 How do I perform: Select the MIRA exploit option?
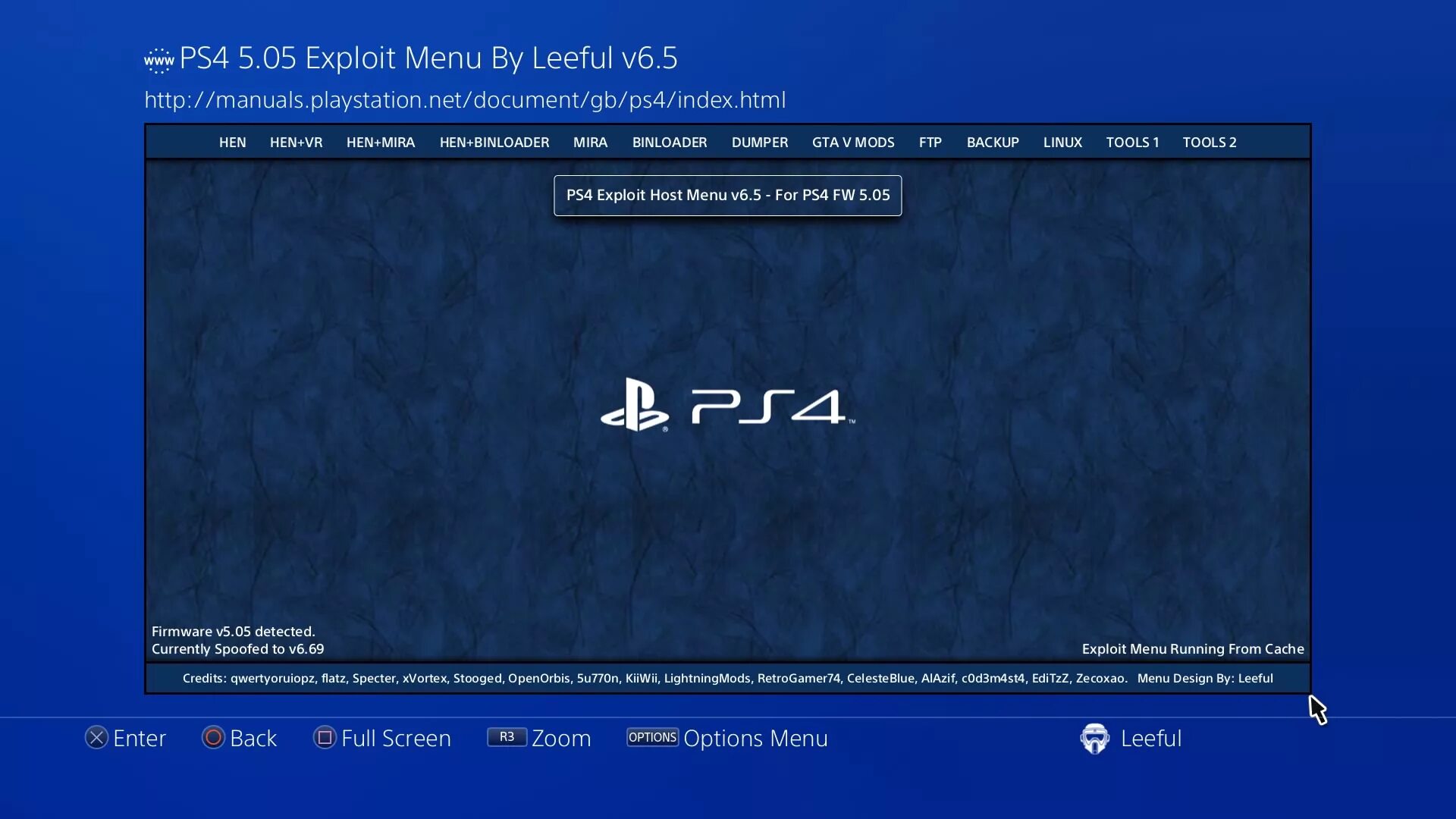(x=590, y=142)
